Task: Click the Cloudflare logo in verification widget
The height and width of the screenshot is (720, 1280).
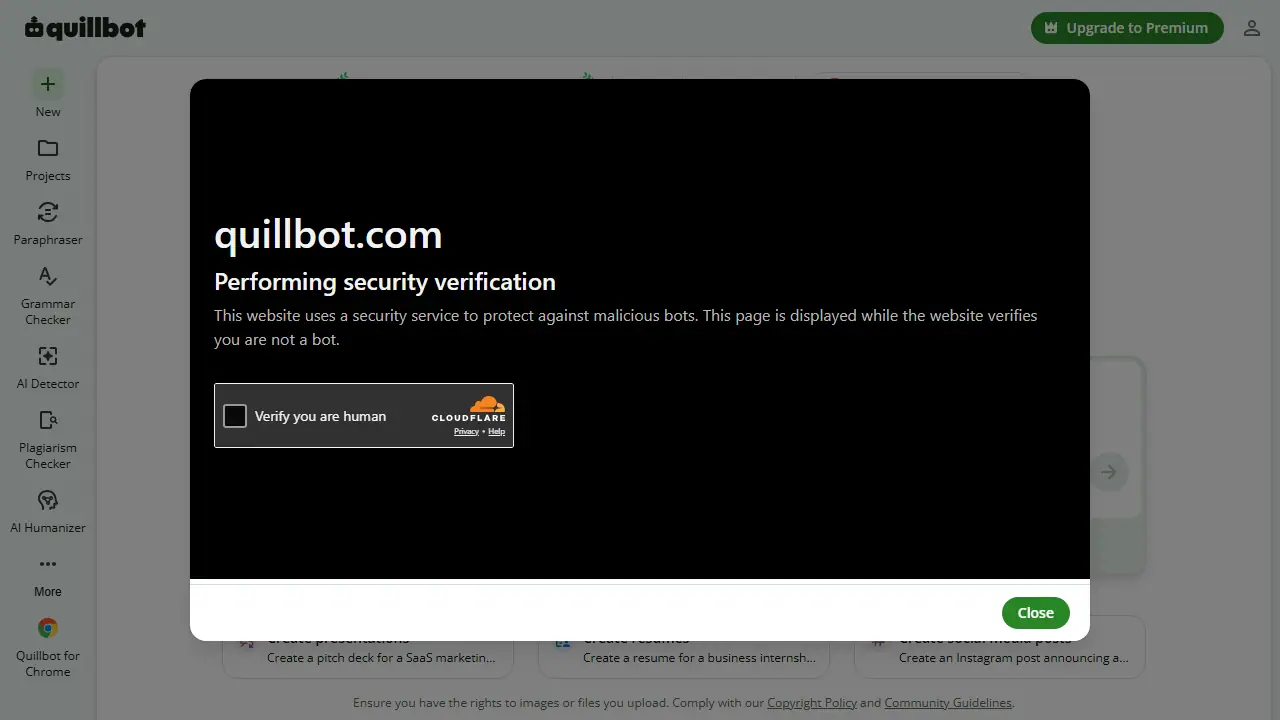Action: (x=469, y=409)
